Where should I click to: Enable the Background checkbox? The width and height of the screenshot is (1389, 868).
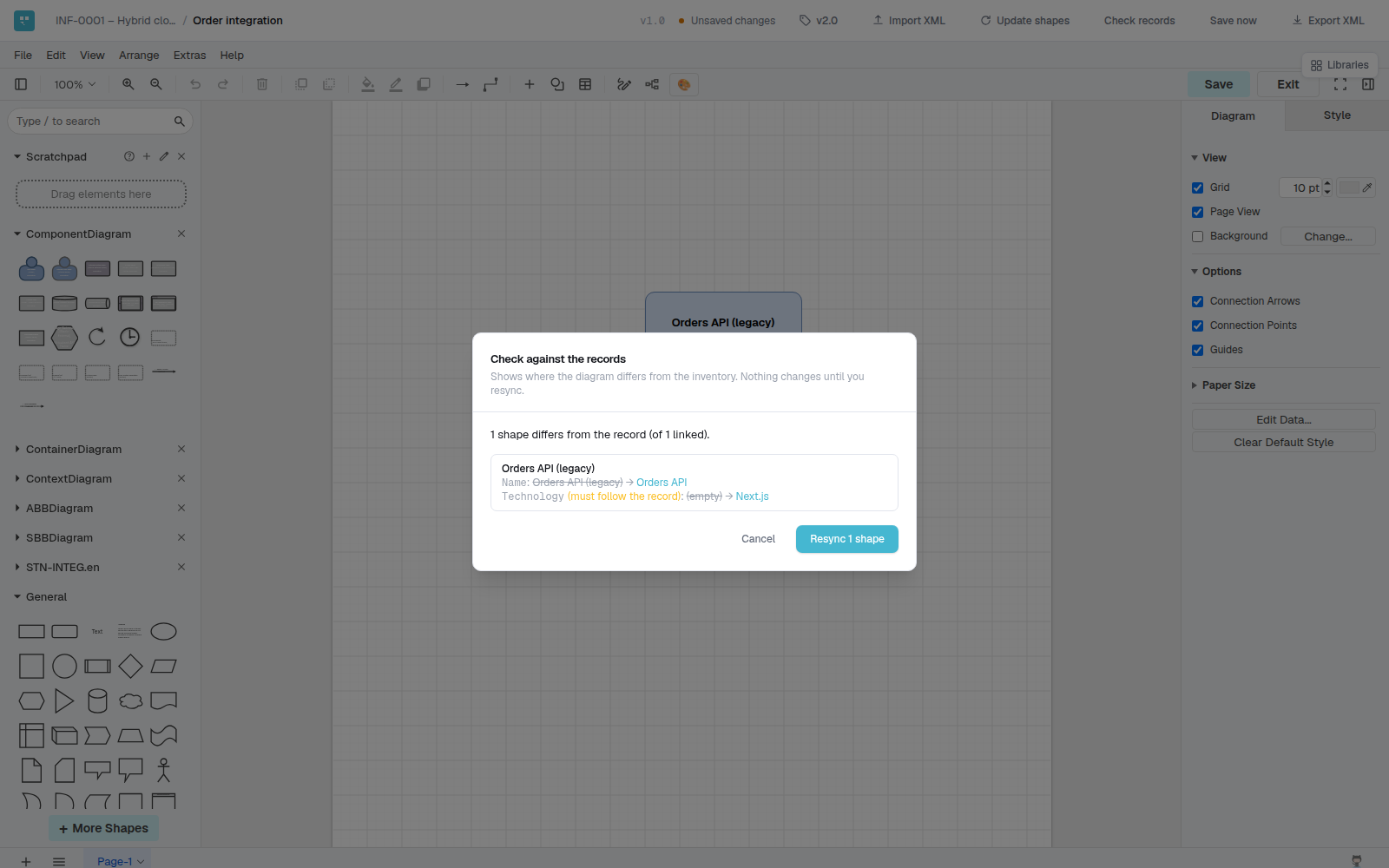pyautogui.click(x=1198, y=236)
